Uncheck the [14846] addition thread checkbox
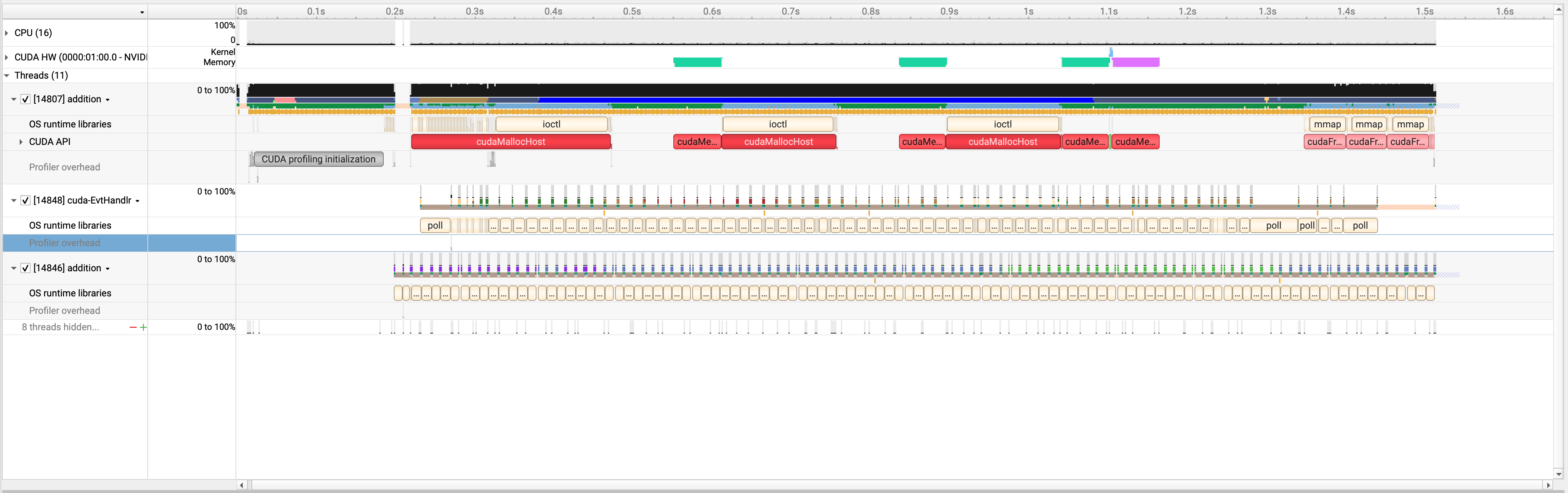 coord(25,268)
